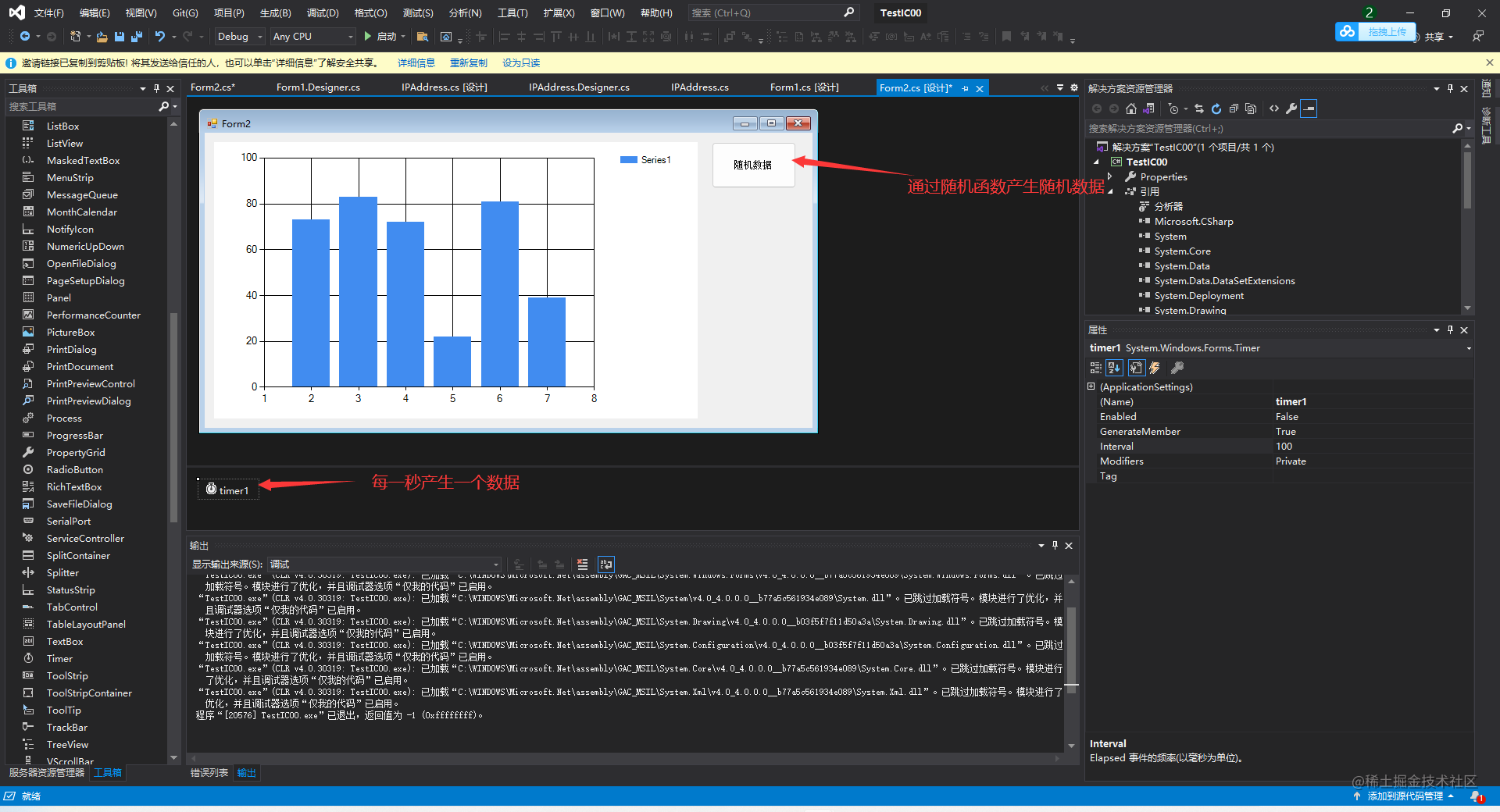Toggle Preview Selected Items in Solution Explorer
This screenshot has width=1500, height=812.
coord(1309,109)
